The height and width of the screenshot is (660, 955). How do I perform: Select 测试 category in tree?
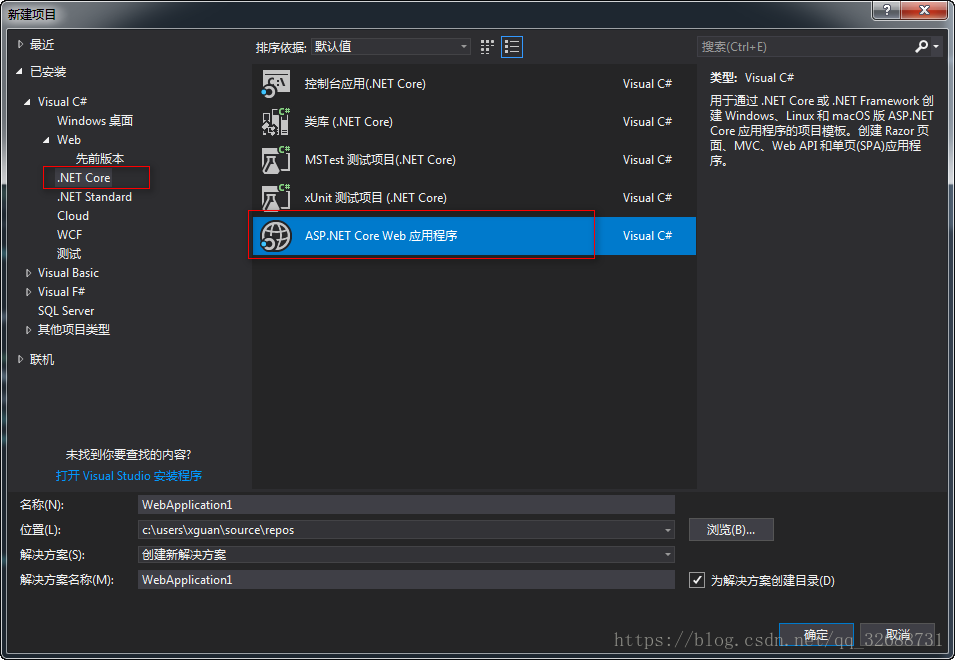tap(69, 254)
